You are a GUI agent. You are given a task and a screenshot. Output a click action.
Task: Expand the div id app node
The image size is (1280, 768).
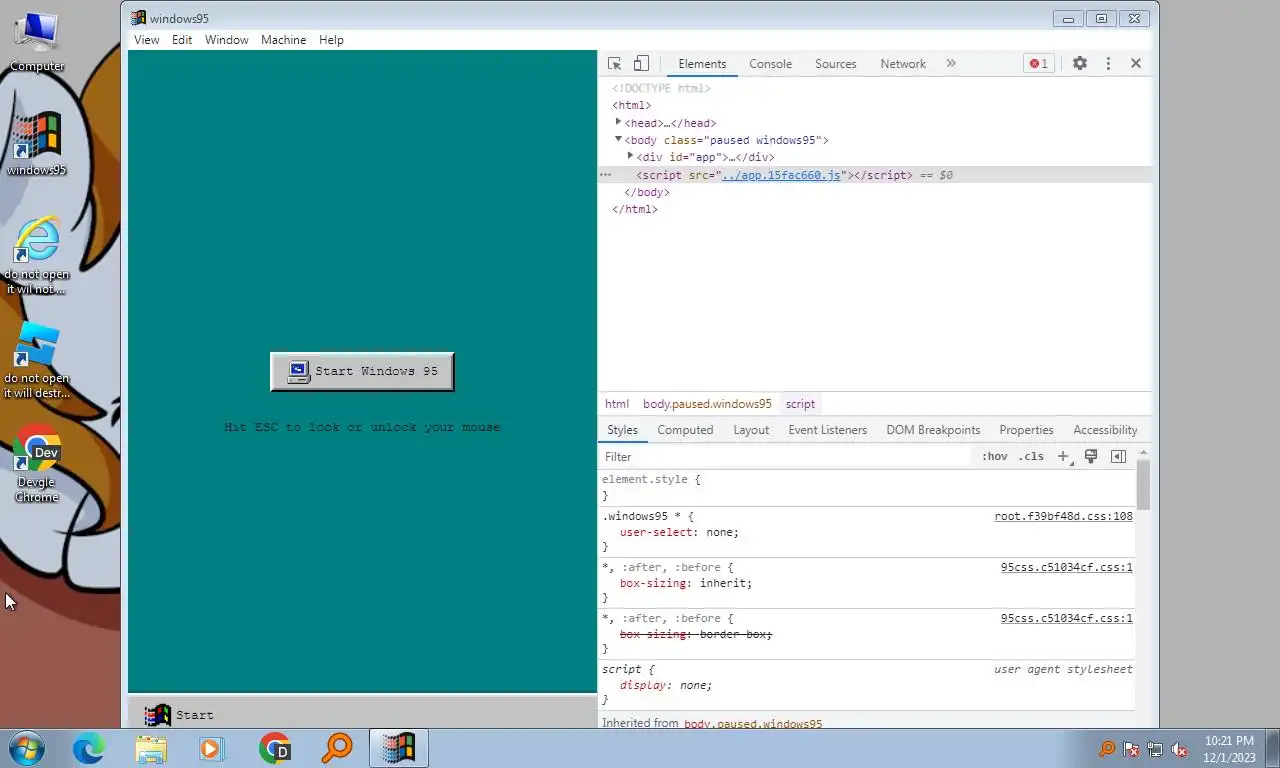click(630, 156)
